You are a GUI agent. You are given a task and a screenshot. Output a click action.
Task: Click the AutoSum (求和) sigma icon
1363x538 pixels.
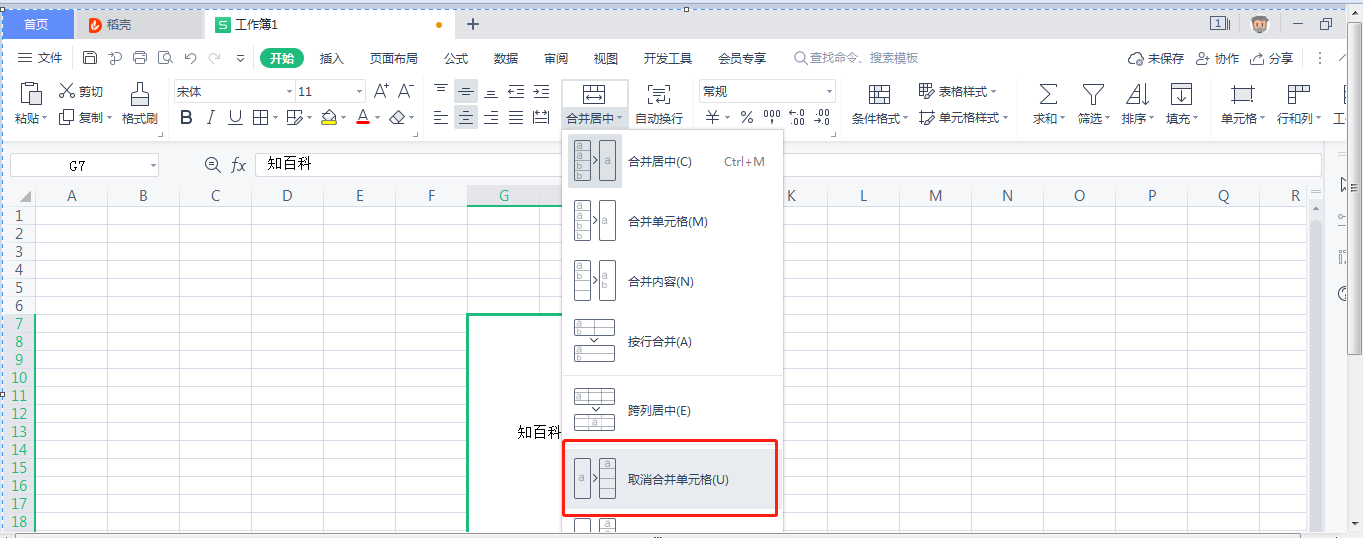[x=1048, y=95]
